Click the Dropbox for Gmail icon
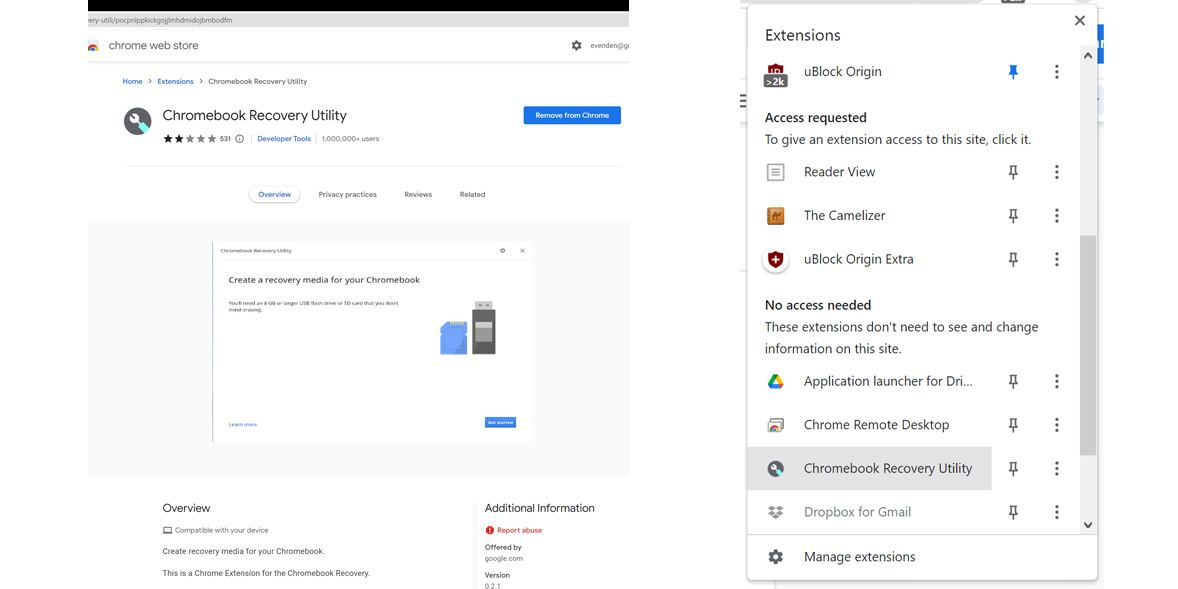The width and height of the screenshot is (1178, 589). [775, 512]
